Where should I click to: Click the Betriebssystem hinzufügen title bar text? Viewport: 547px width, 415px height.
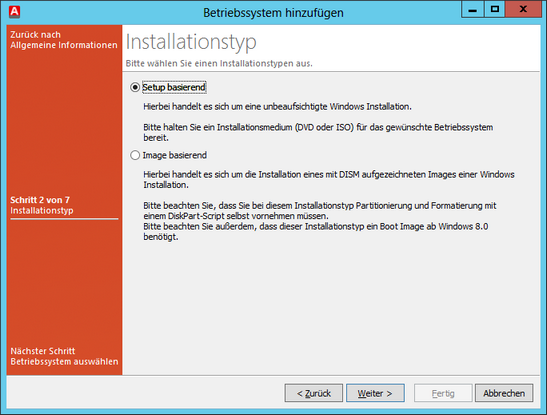tap(273, 13)
